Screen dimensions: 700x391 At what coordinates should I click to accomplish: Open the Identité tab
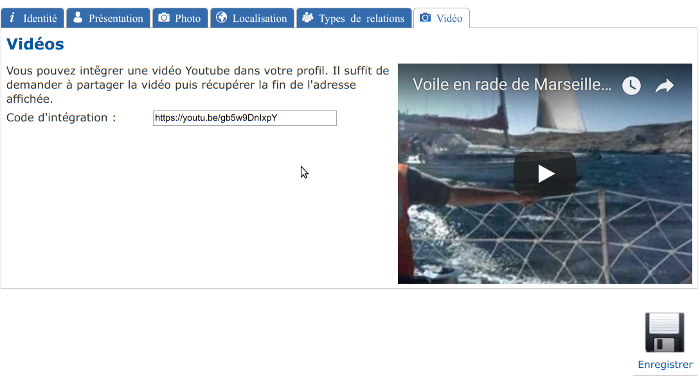tap(33, 18)
